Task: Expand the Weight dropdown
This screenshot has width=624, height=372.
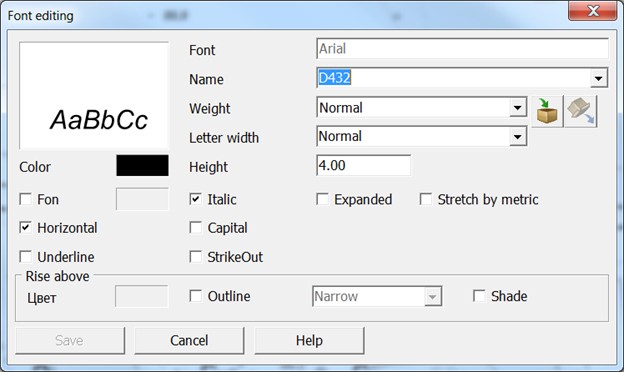Action: tap(517, 107)
